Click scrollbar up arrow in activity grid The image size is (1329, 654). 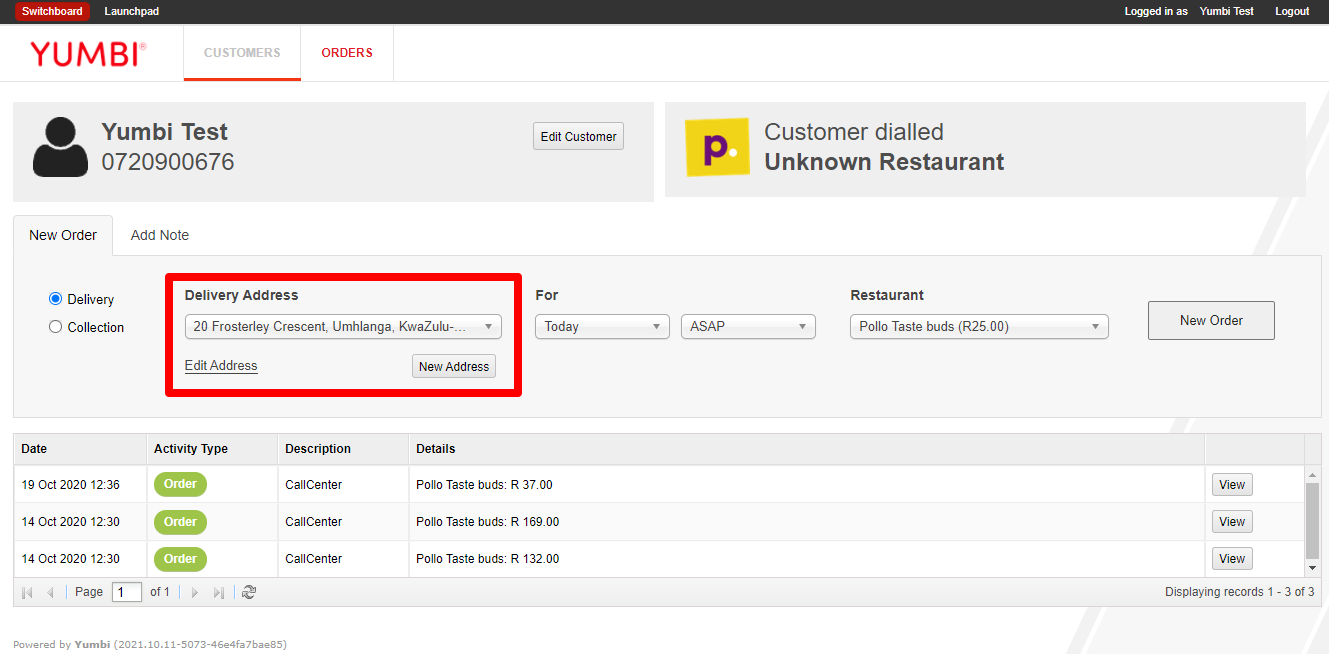[x=1313, y=474]
